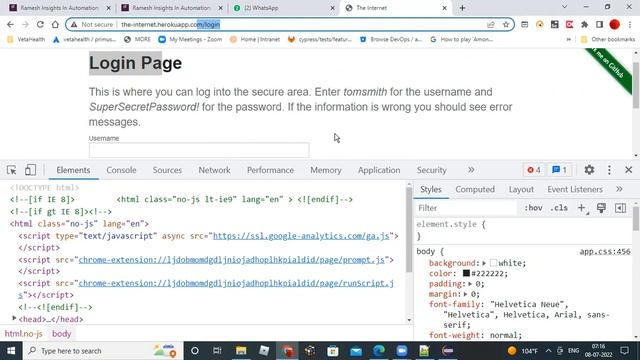Open the Windows Start menu

coord(11,351)
